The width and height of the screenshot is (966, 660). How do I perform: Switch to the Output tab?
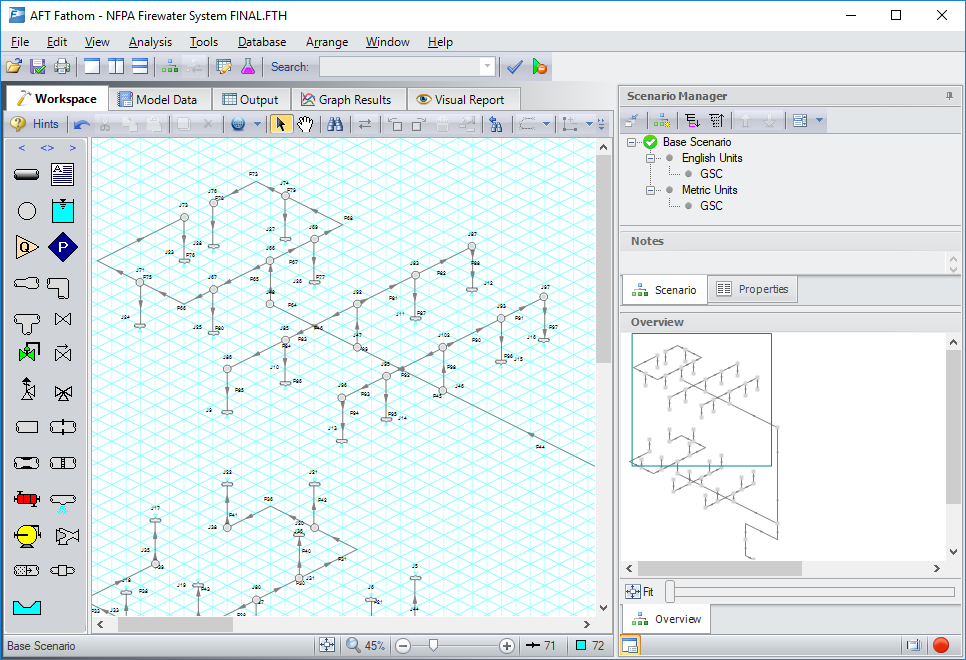click(x=250, y=99)
